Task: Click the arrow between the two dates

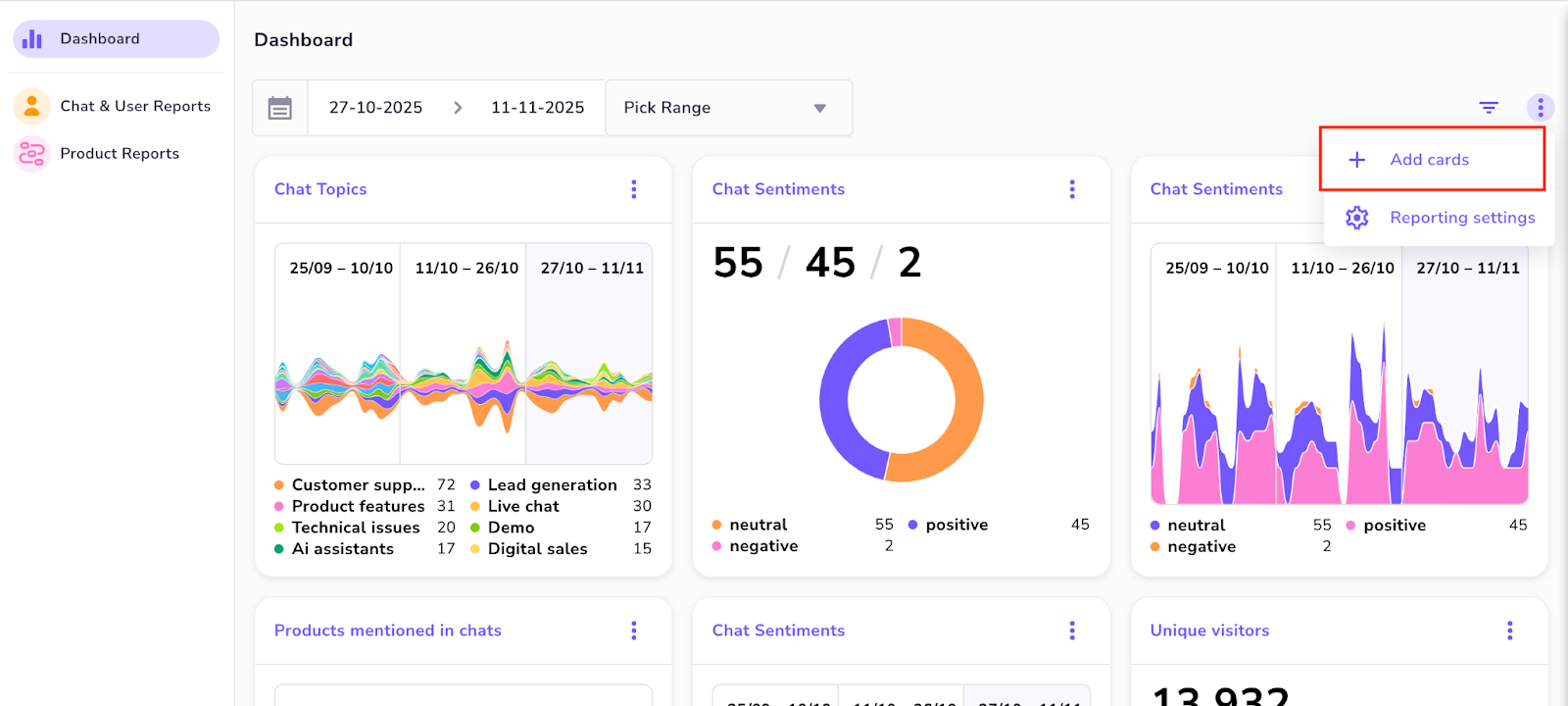Action: tap(457, 108)
